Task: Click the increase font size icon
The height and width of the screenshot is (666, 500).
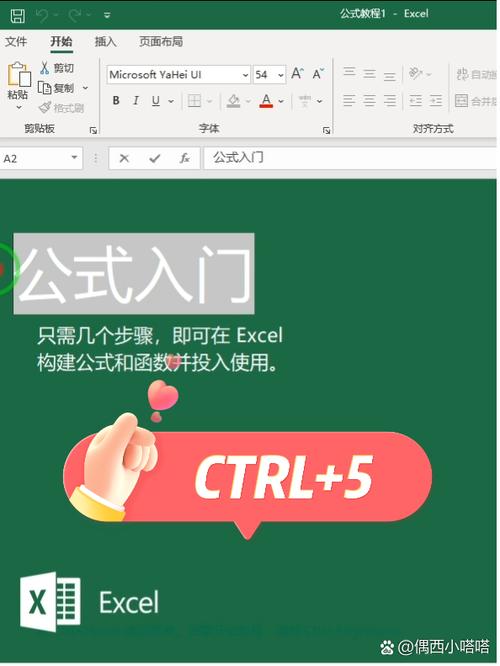Action: point(297,74)
